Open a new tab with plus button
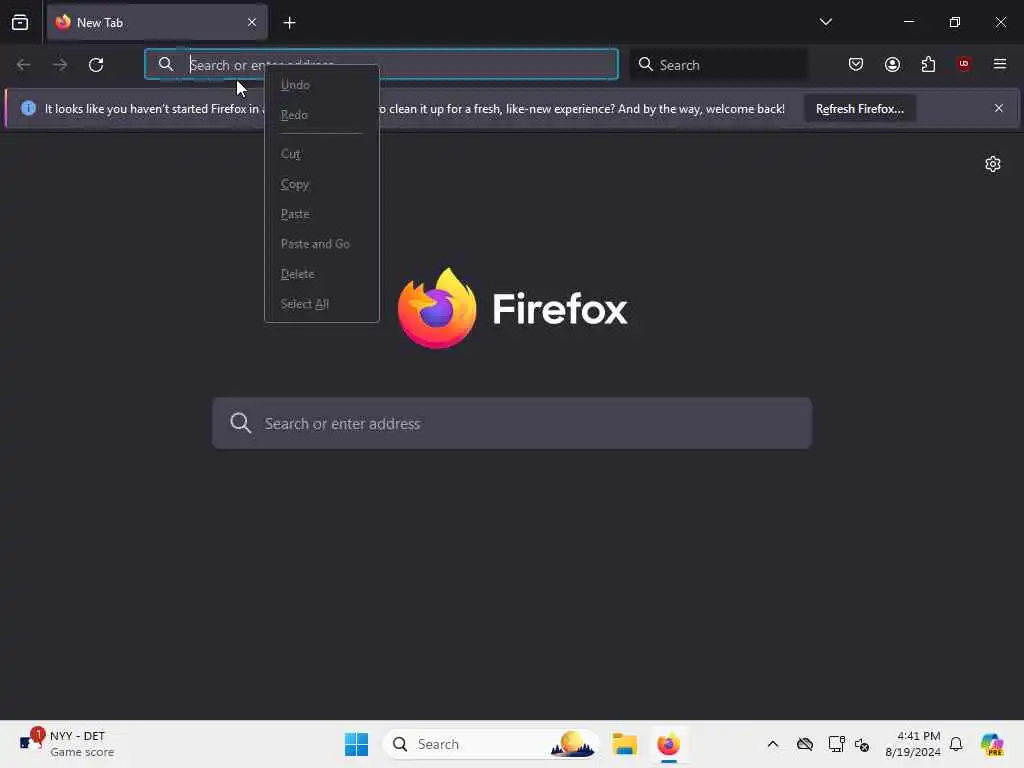 tap(289, 23)
